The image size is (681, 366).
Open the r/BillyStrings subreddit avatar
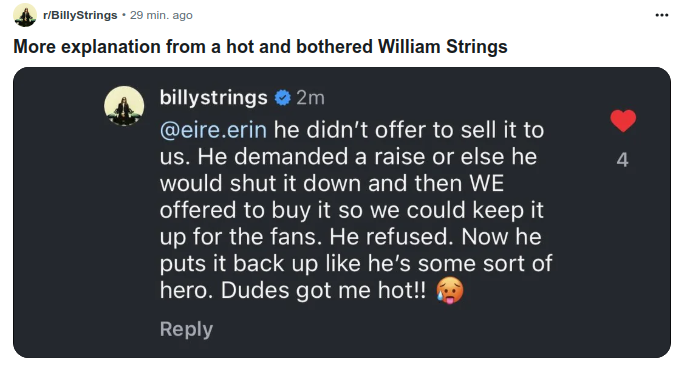25,15
